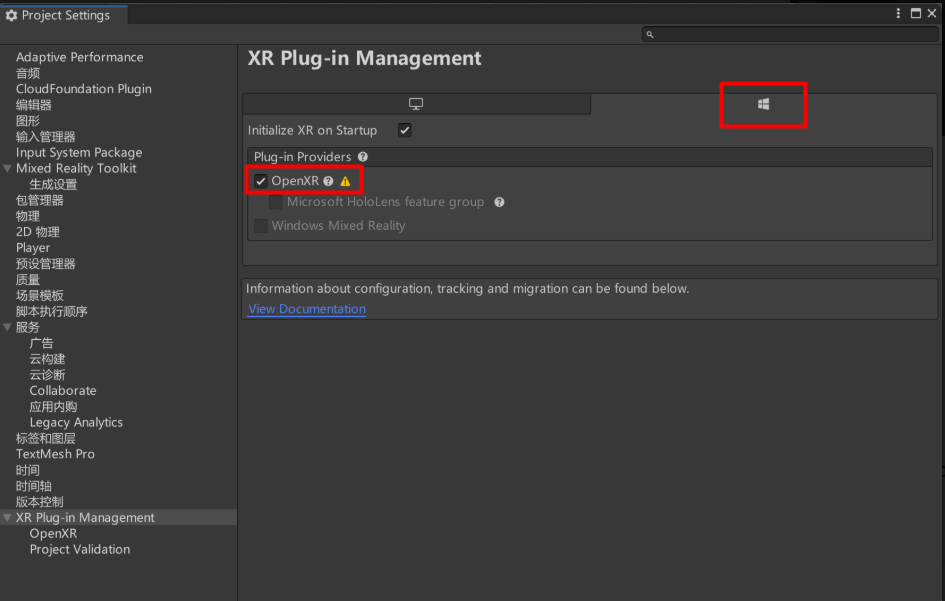Toggle Initialize XR on Startup checkbox
Image resolution: width=945 pixels, height=601 pixels.
(404, 130)
